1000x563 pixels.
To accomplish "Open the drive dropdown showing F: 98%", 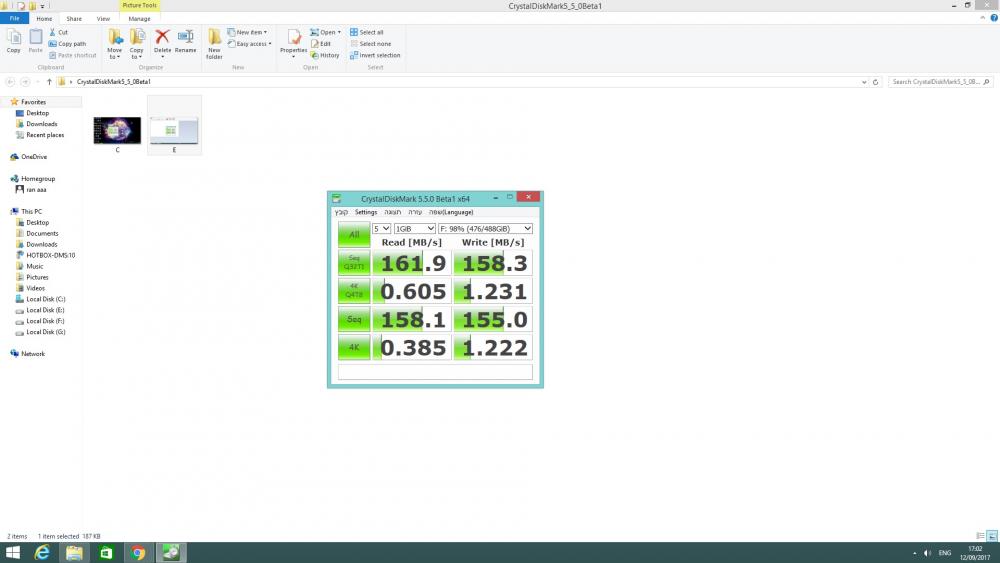I will [x=485, y=228].
